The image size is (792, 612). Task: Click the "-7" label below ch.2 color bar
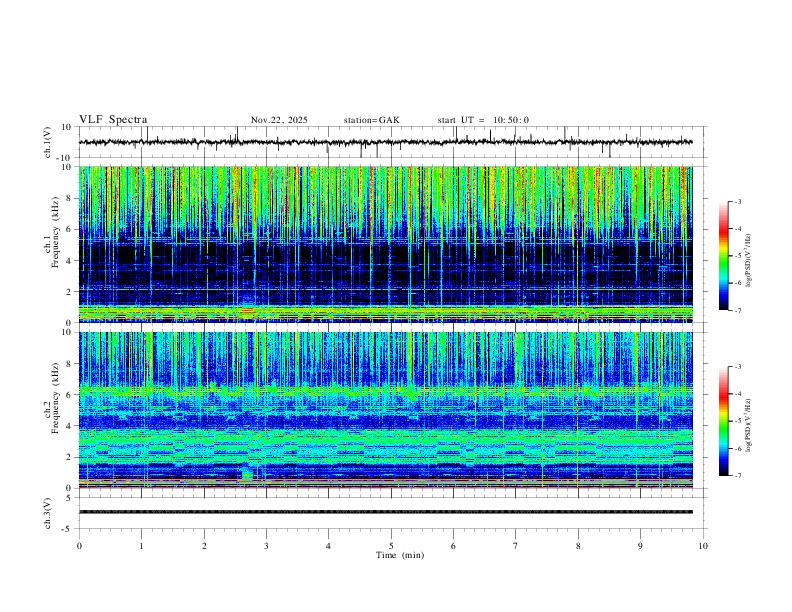737,475
